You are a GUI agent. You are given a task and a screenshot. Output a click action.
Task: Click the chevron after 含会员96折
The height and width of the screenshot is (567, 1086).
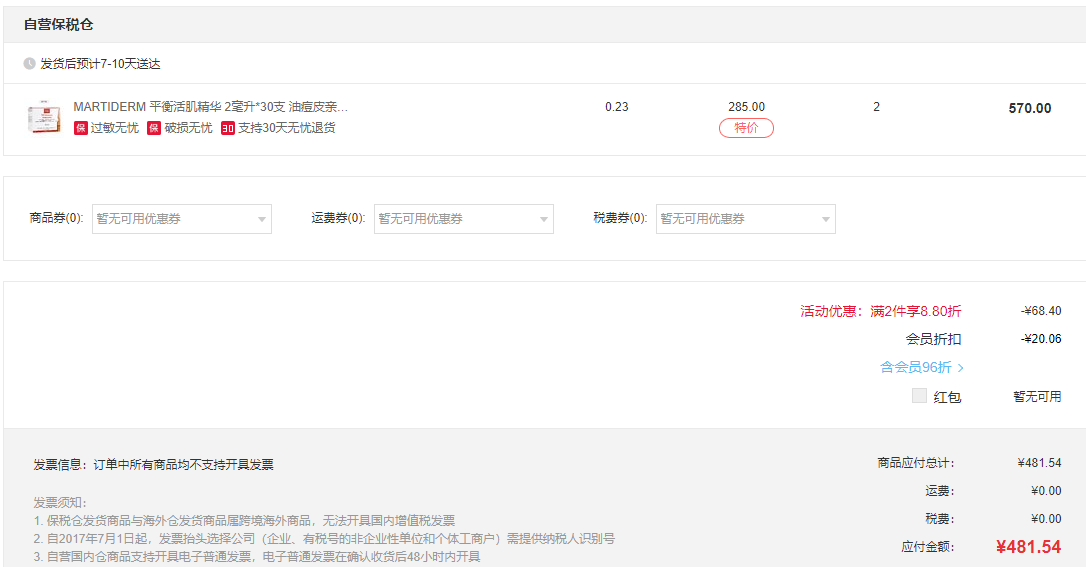(960, 368)
